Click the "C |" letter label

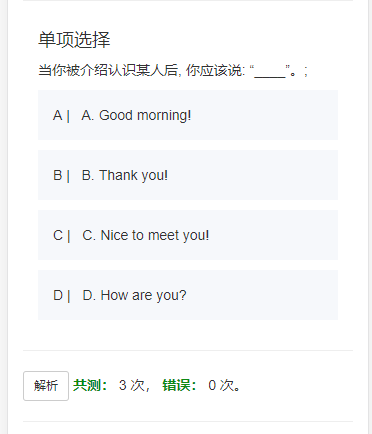61,235
